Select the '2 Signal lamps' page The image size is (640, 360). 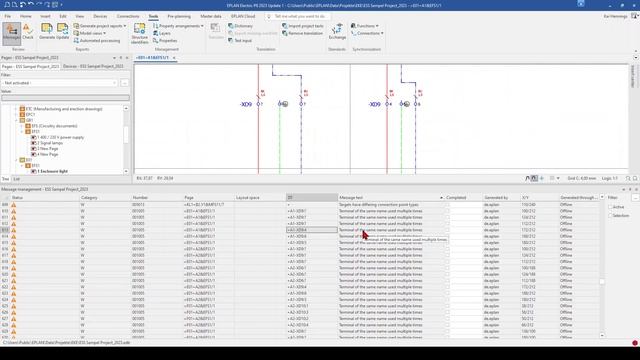pos(47,143)
